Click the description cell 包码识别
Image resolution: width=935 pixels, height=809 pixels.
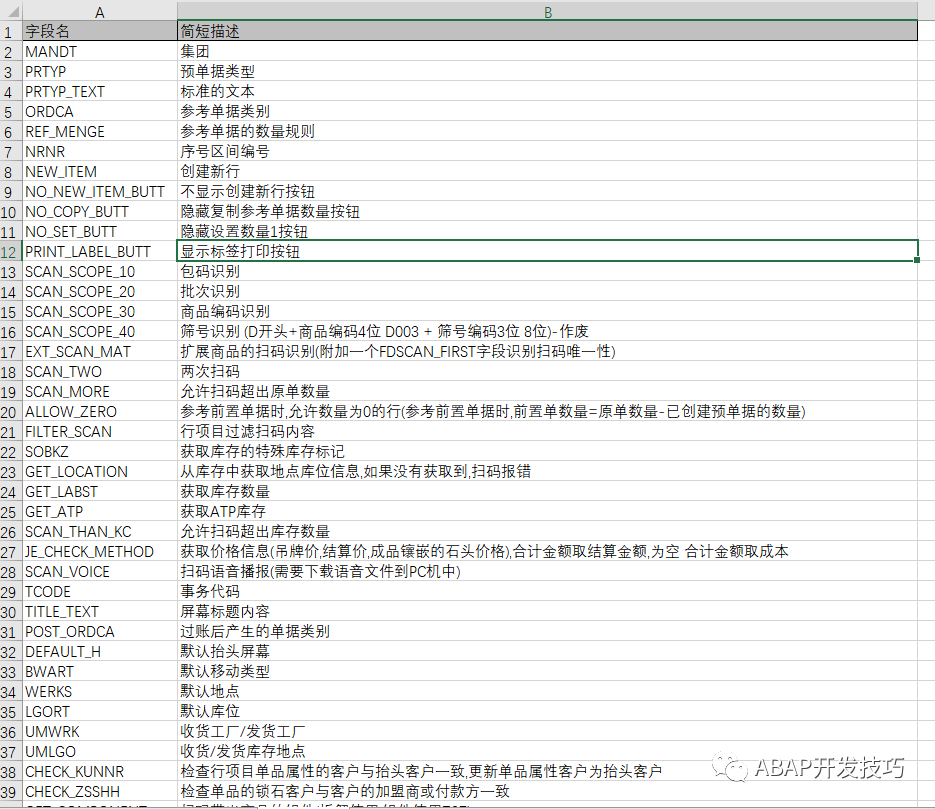[547, 271]
